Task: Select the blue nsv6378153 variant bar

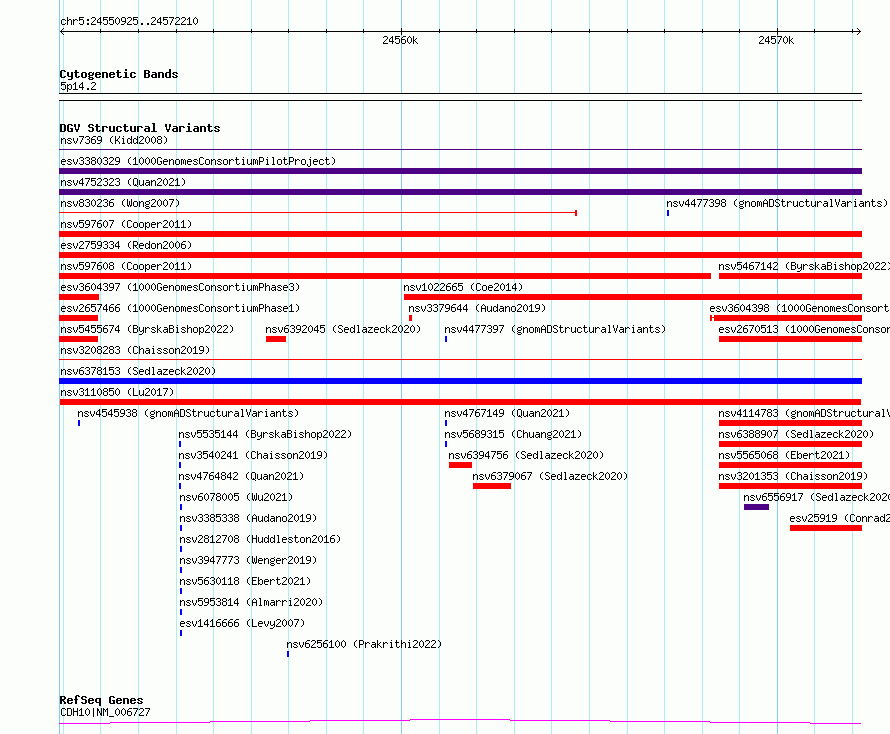Action: point(460,381)
